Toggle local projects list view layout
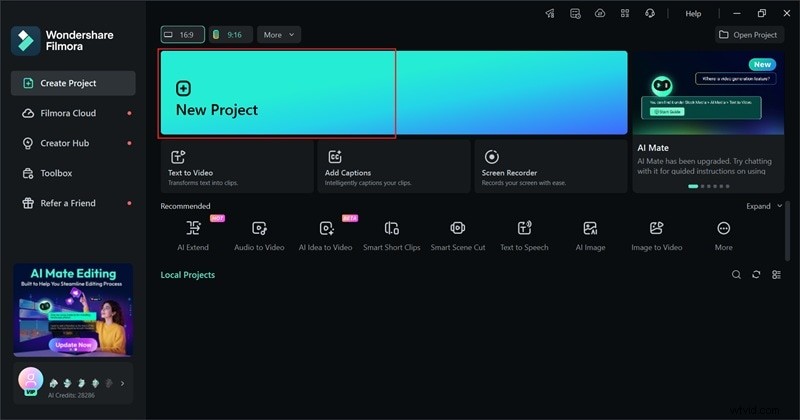The width and height of the screenshot is (800, 420). pos(776,275)
